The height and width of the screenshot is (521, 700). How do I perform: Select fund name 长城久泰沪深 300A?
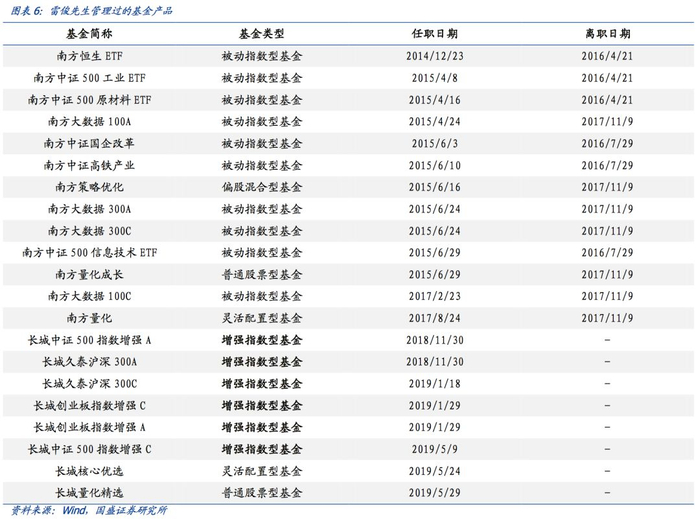pyautogui.click(x=89, y=362)
